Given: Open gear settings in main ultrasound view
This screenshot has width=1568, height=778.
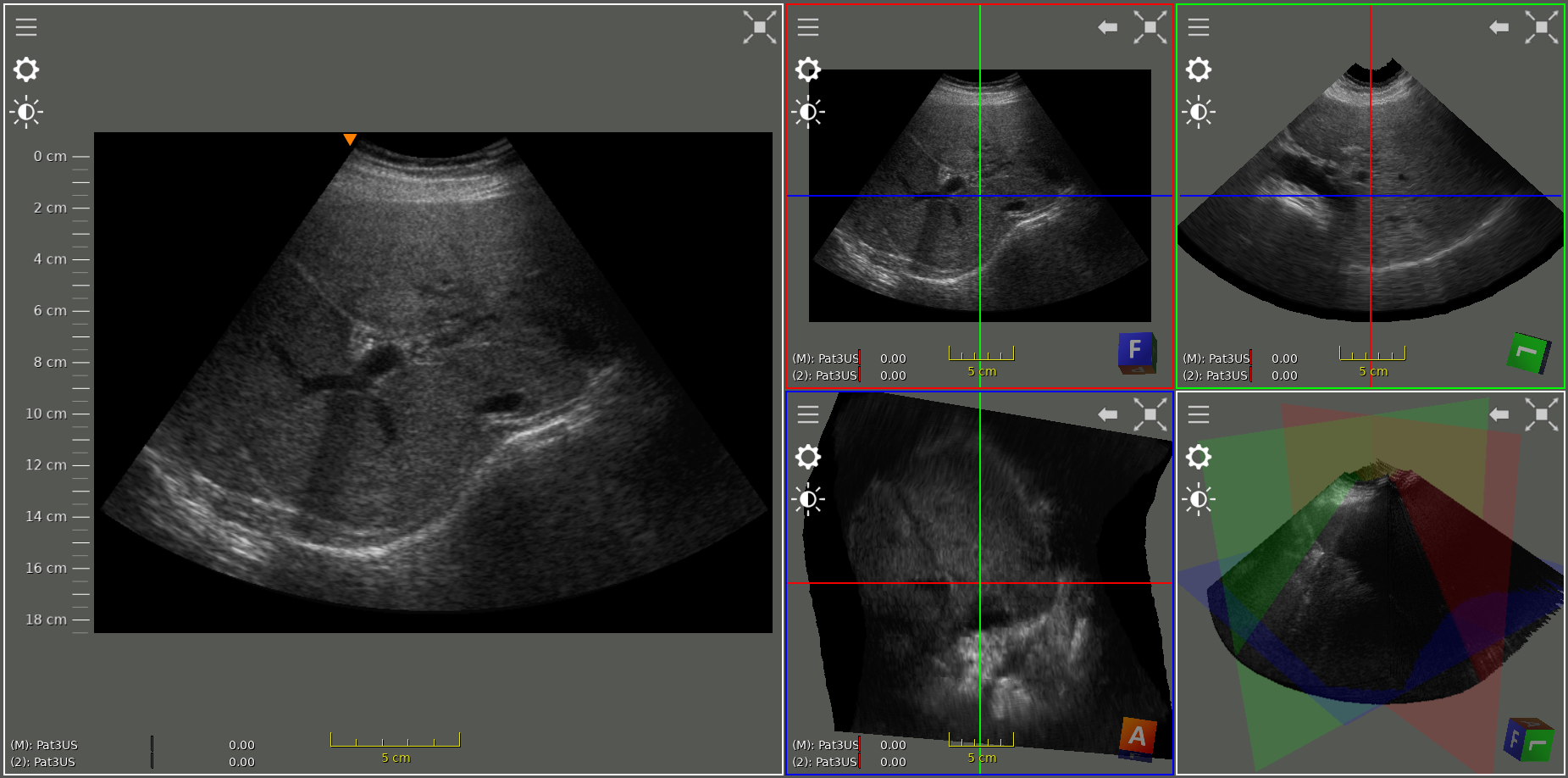Looking at the screenshot, I should pyautogui.click(x=26, y=69).
